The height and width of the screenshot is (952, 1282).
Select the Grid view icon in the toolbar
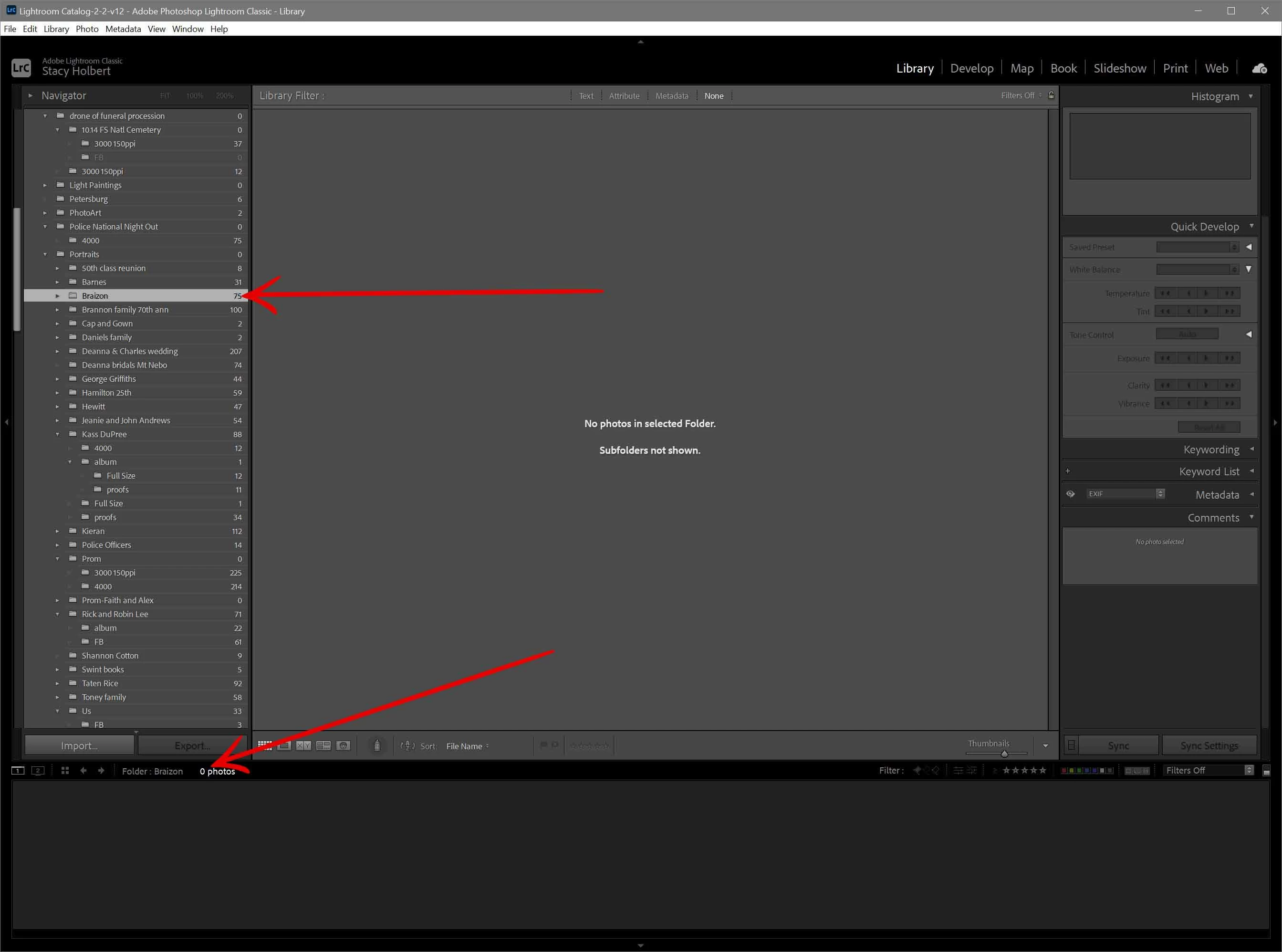click(266, 746)
